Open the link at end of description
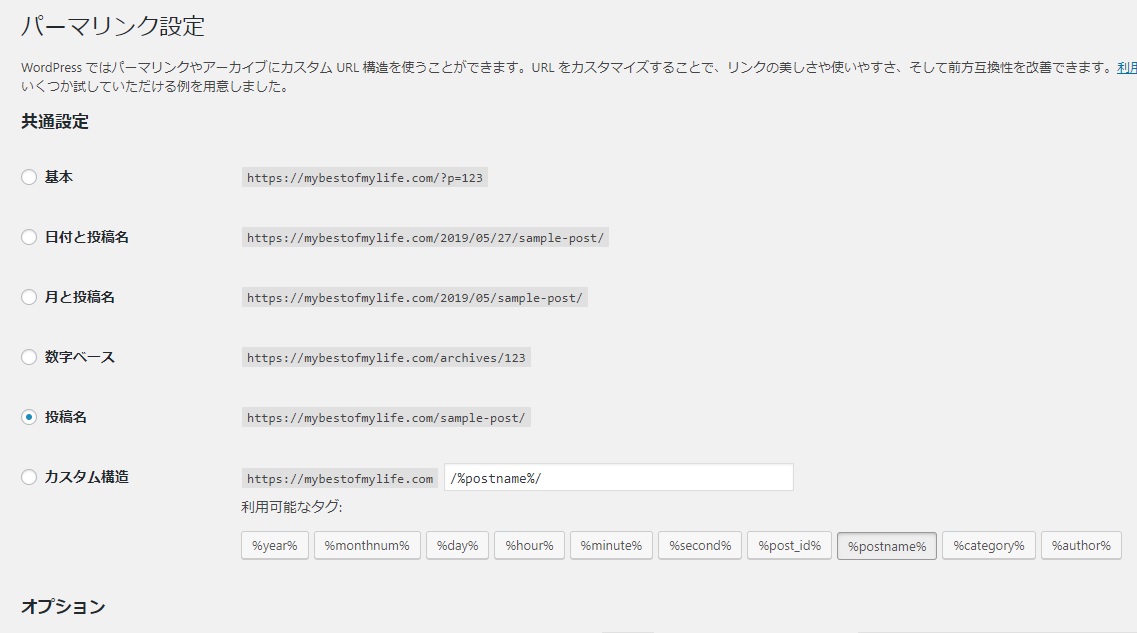This screenshot has height=633, width=1137. (x=1127, y=67)
